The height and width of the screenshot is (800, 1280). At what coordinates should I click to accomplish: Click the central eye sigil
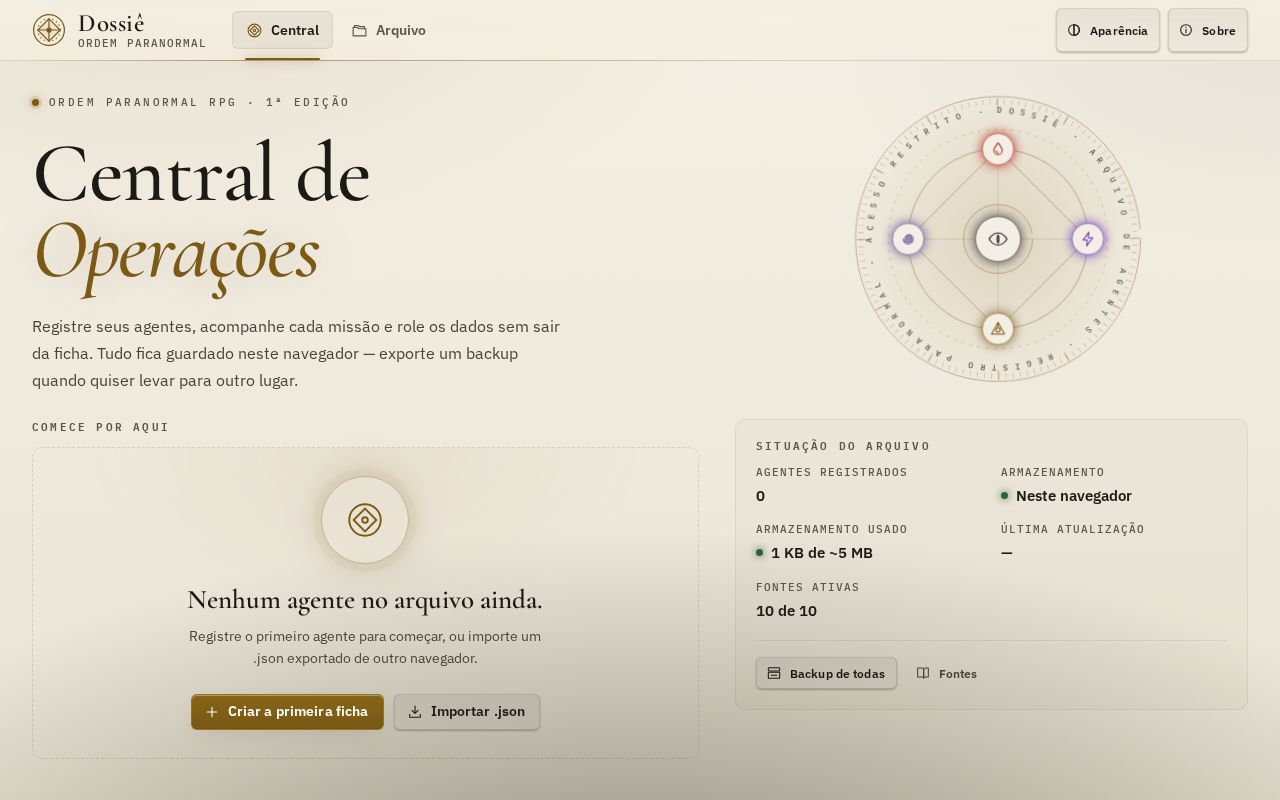(998, 239)
